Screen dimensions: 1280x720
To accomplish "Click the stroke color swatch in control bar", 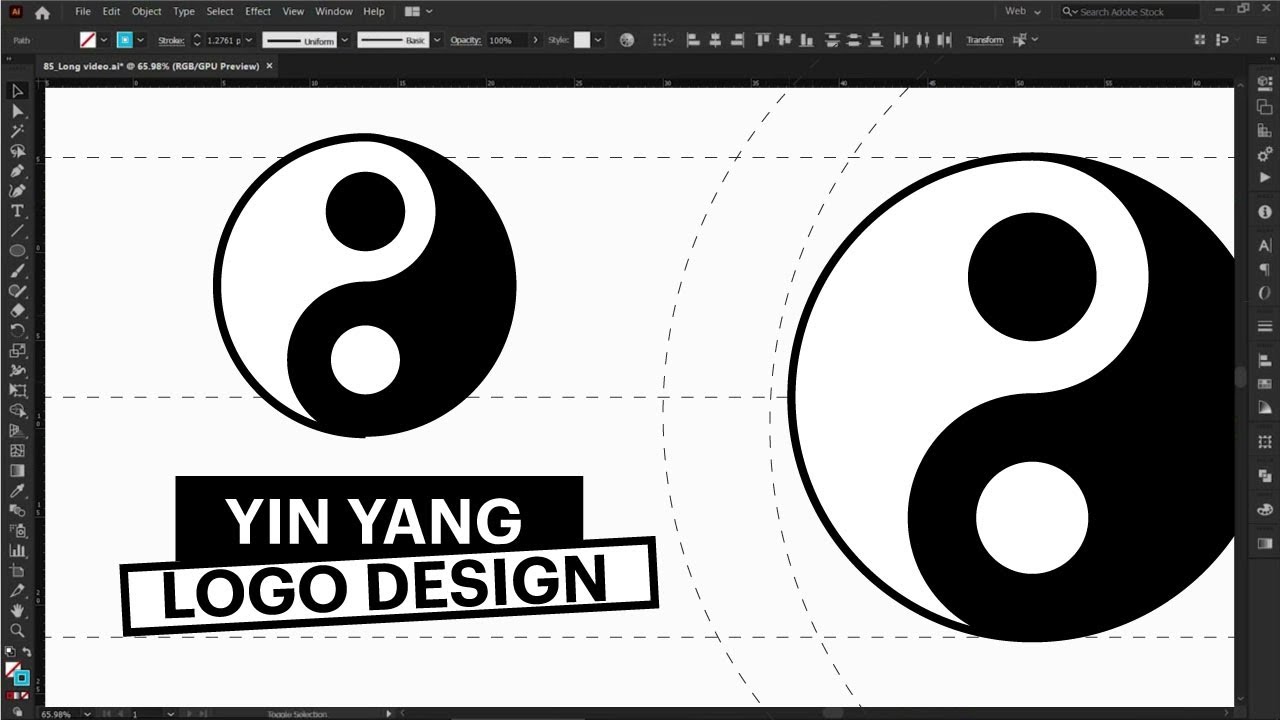I will coord(125,40).
